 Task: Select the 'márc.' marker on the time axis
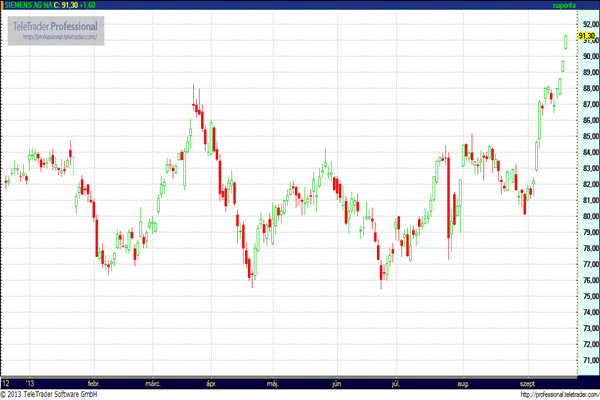pos(153,383)
